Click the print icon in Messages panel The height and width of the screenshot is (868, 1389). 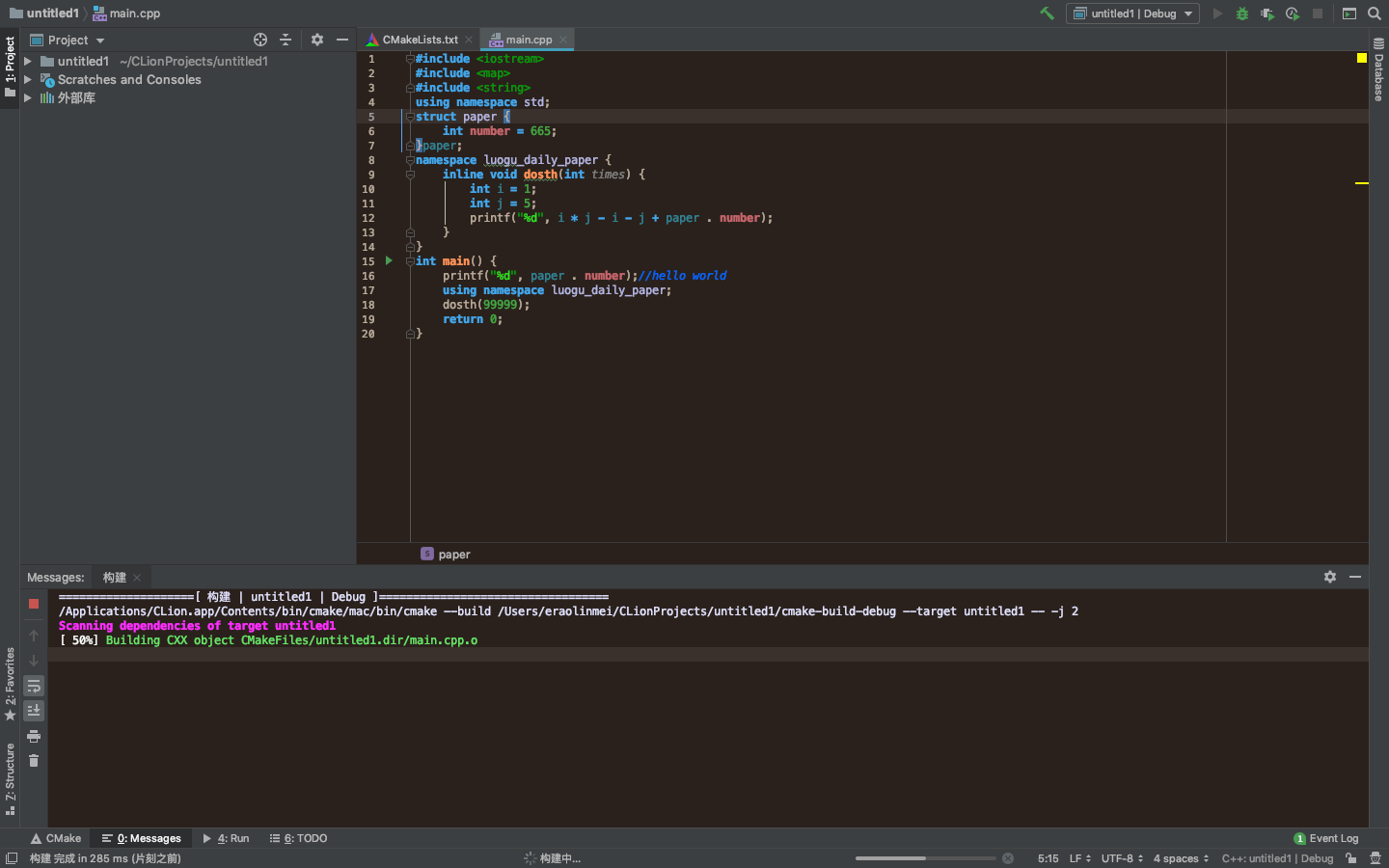(x=34, y=736)
